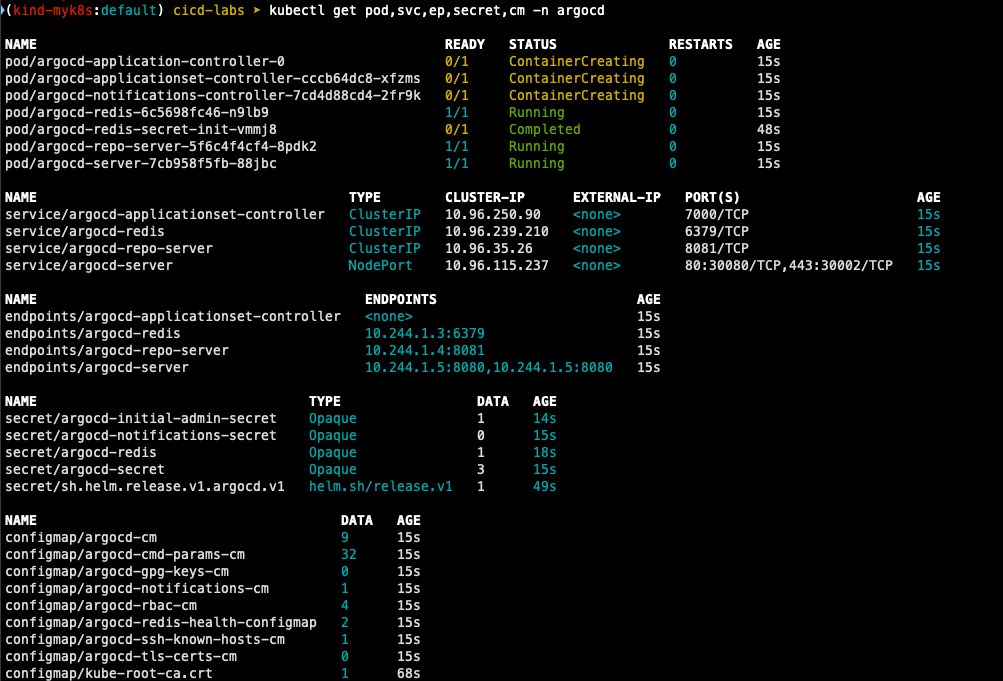Click the EXTERNAL-IP column header
This screenshot has width=1003, height=681.
tap(617, 197)
